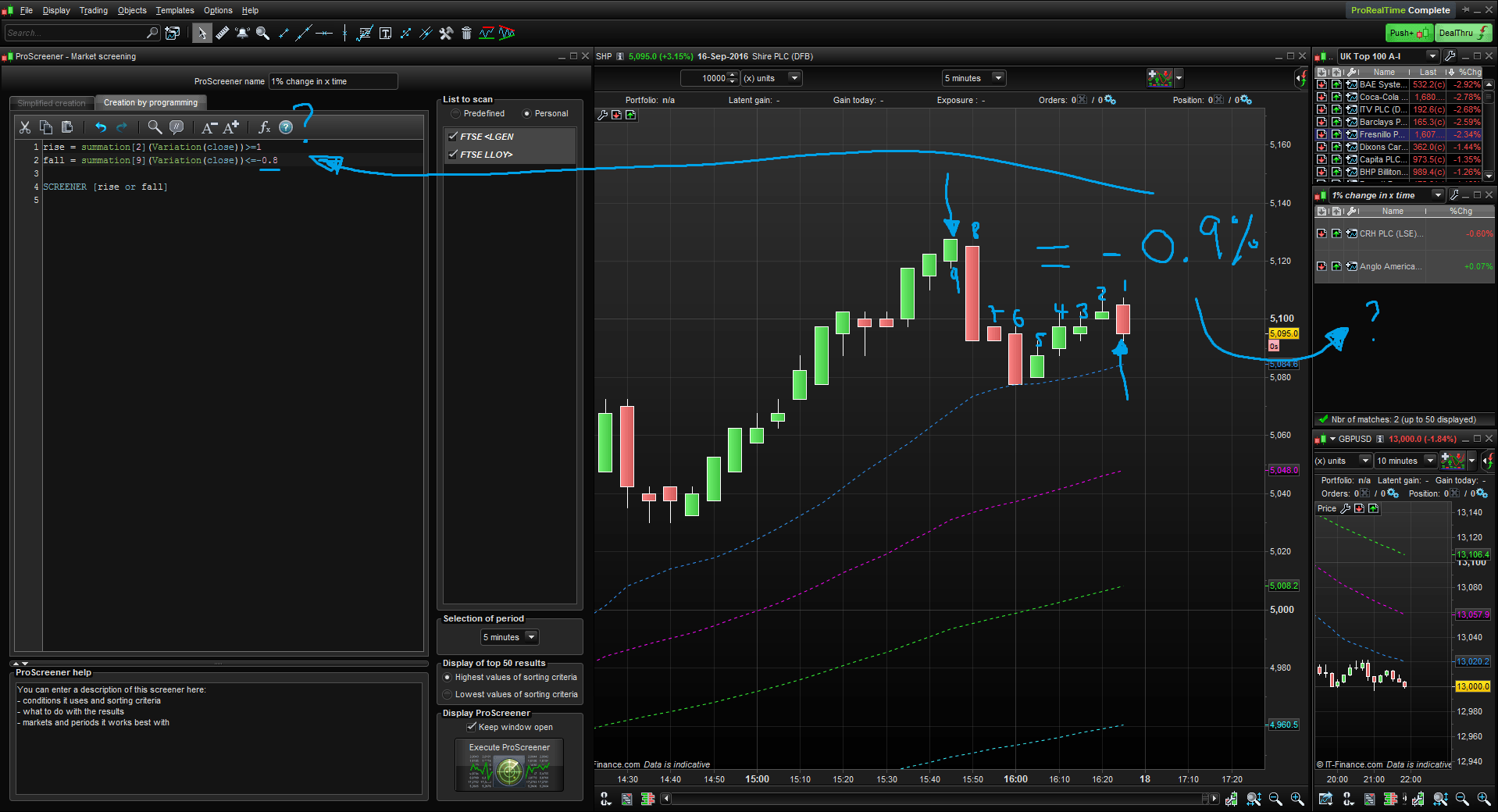The width and height of the screenshot is (1498, 812).
Task: Toggle comment on code line
Action: [x=177, y=127]
